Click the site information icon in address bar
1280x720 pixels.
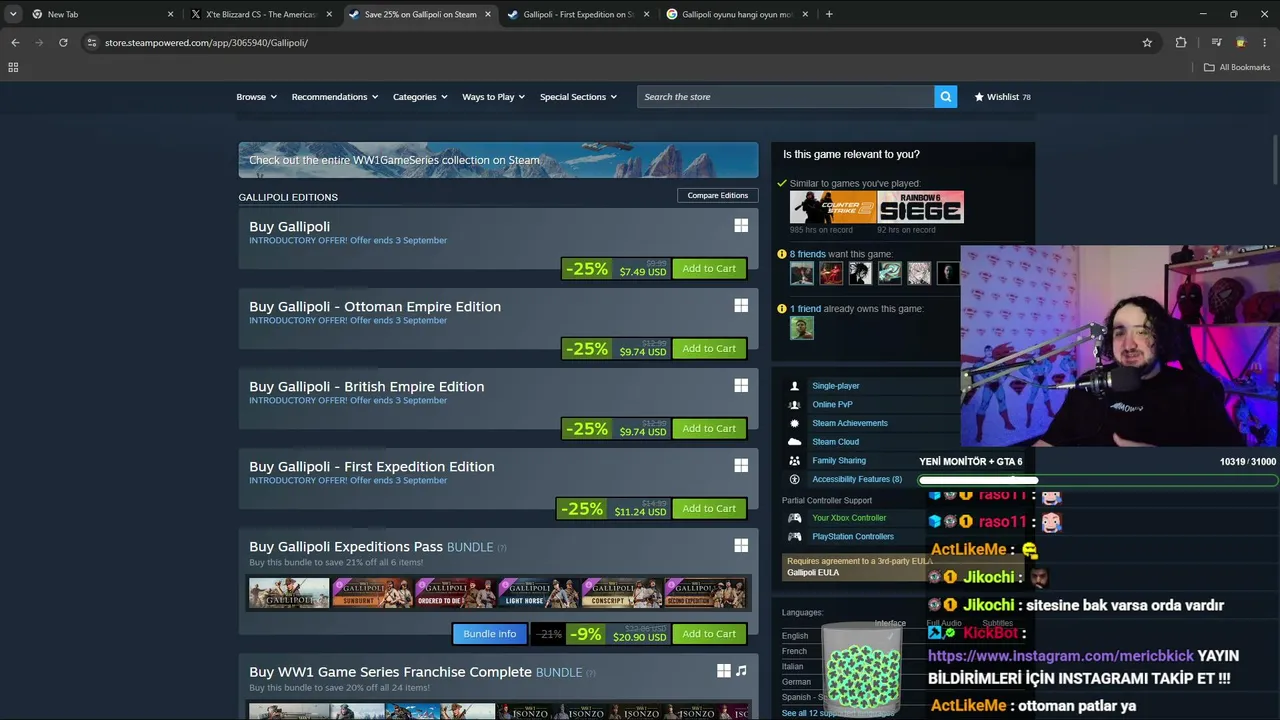(x=92, y=43)
